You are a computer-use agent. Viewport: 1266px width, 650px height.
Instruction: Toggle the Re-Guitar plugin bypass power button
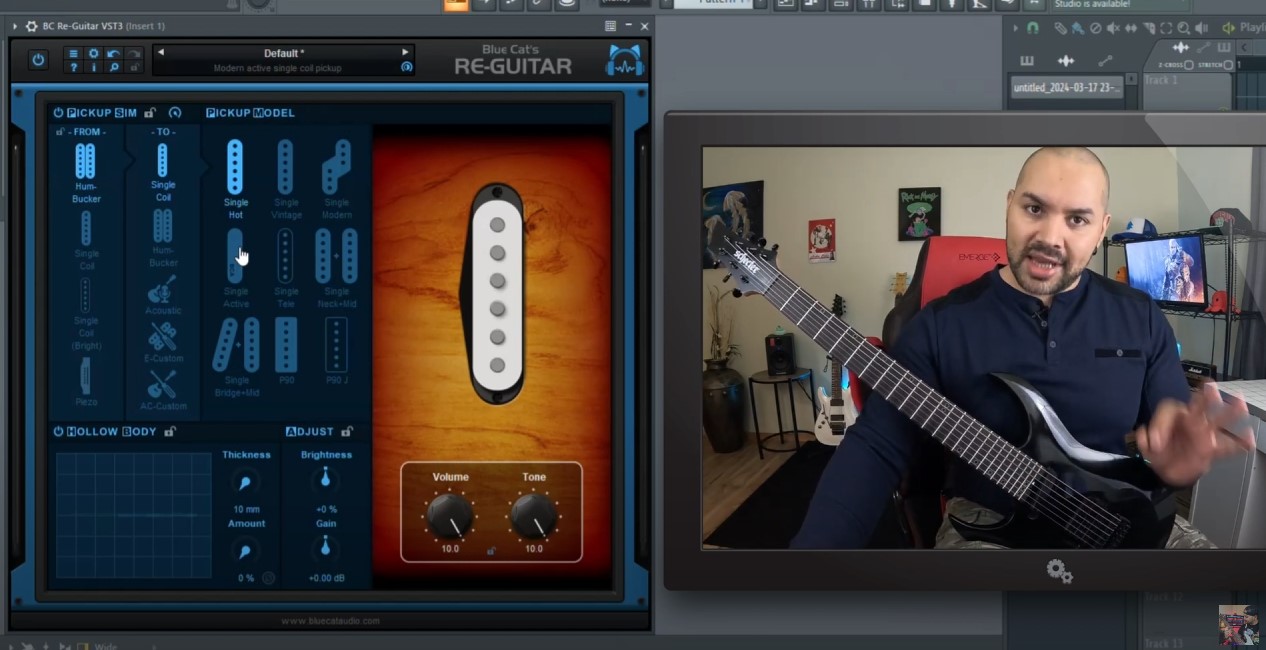(x=38, y=60)
